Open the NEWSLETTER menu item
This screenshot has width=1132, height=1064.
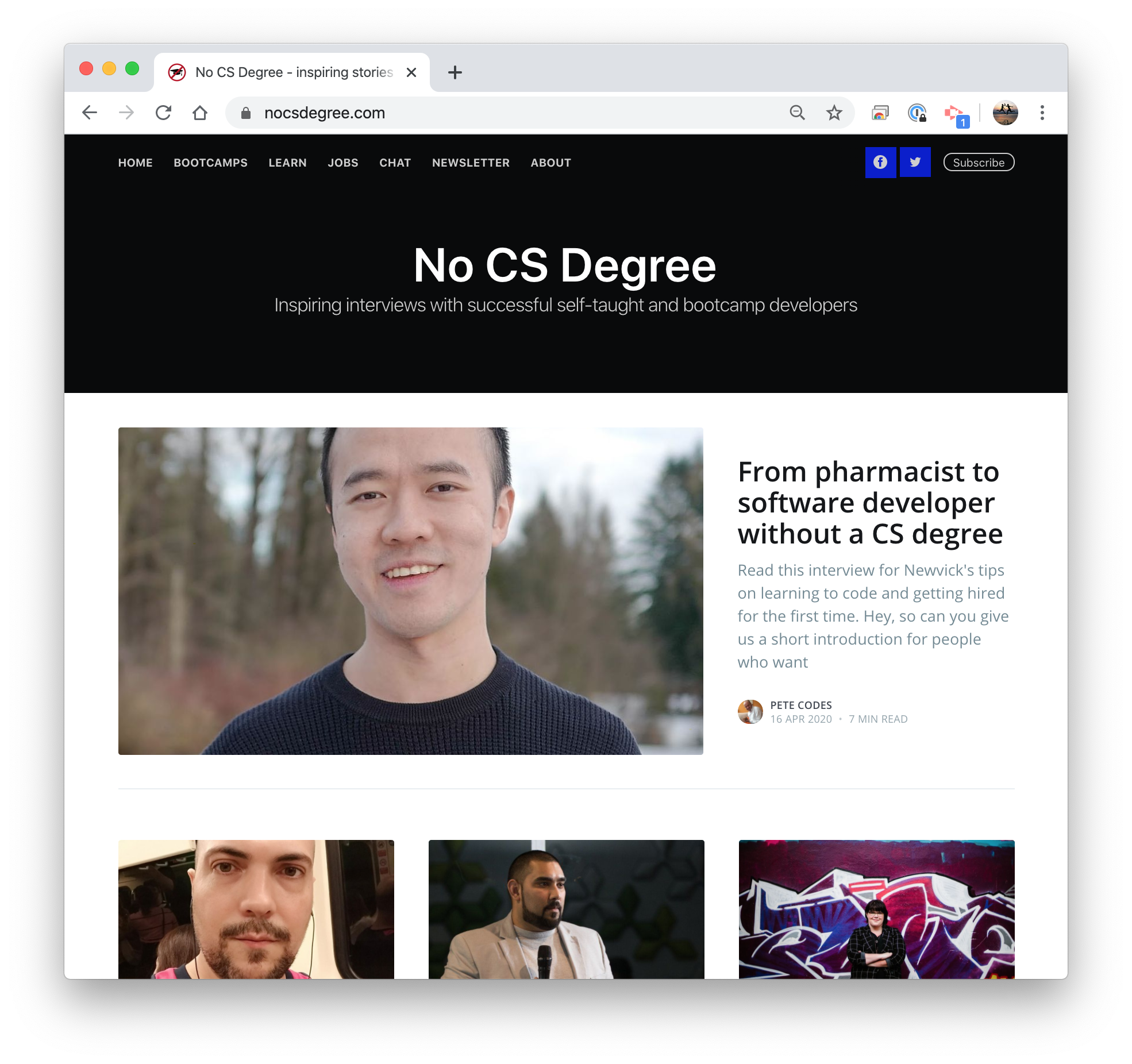click(470, 162)
